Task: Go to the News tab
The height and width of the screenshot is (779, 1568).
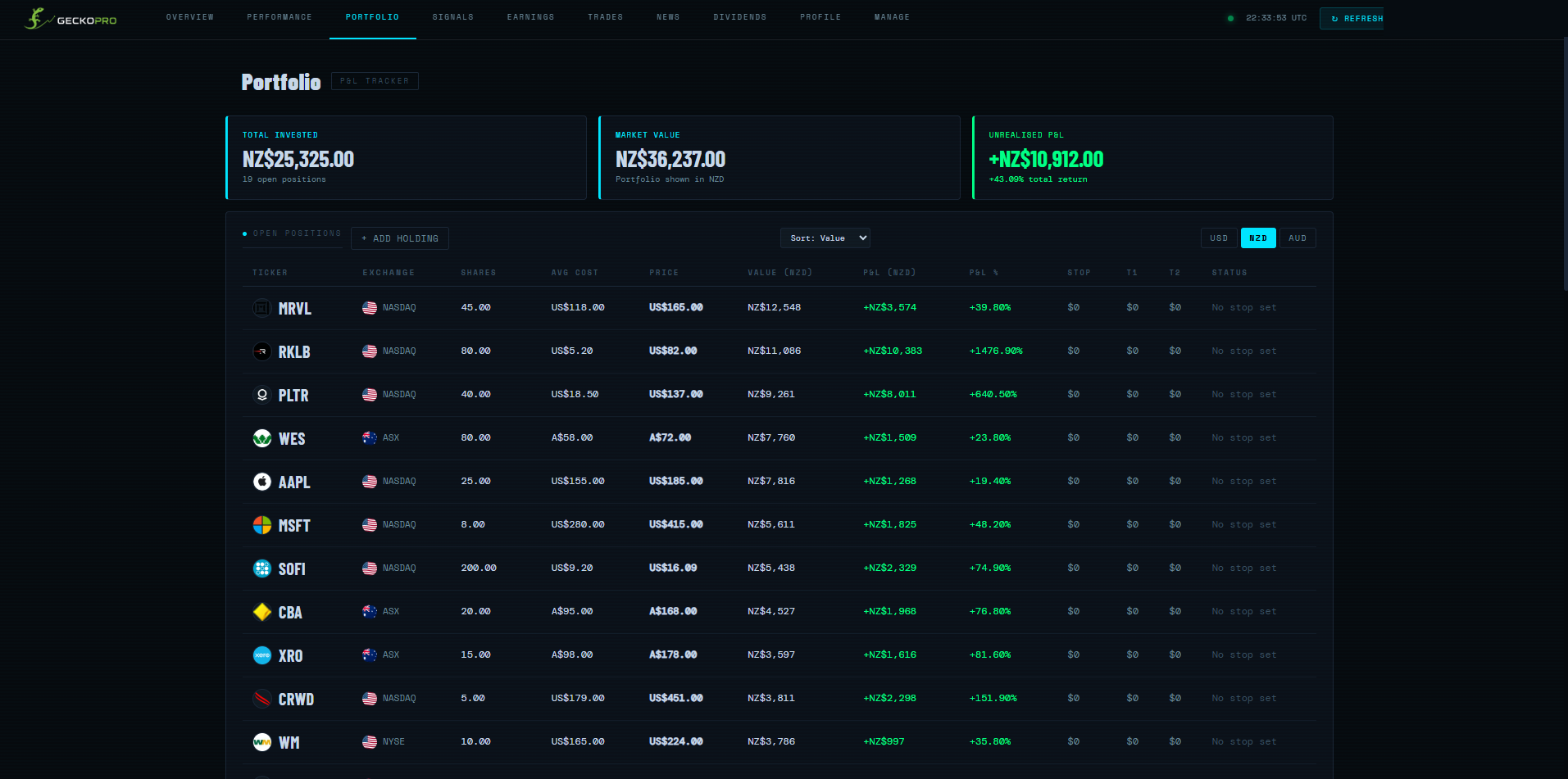Action: coord(668,17)
